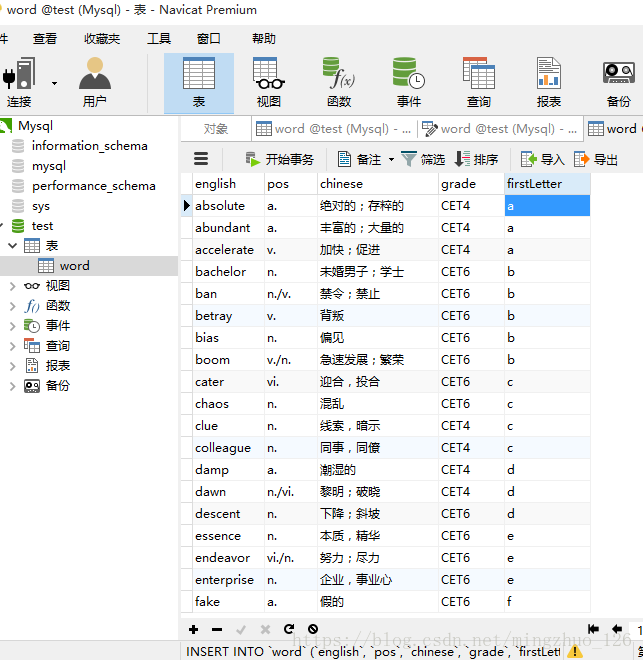Select the chinese cell '背叛'
Viewport: 643px width, 660px height.
pyautogui.click(x=377, y=316)
